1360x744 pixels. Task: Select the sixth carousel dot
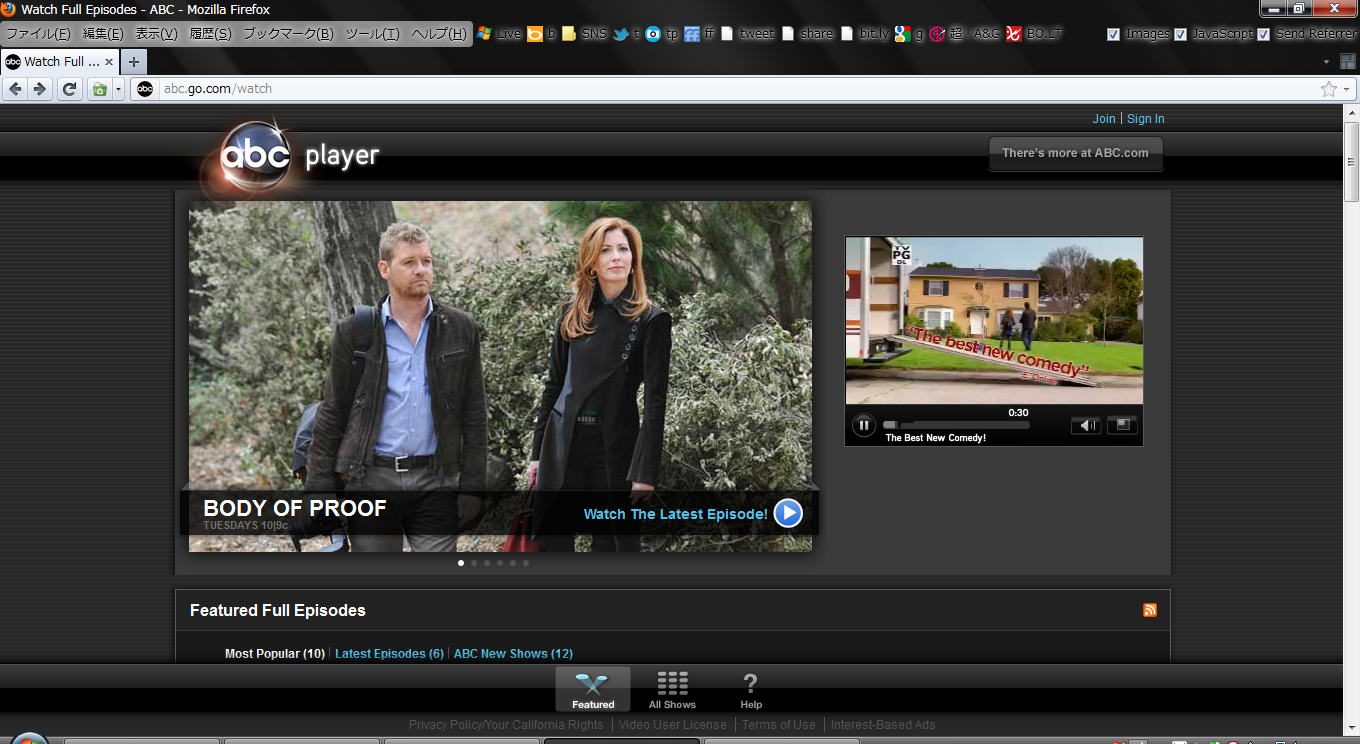pyautogui.click(x=526, y=563)
